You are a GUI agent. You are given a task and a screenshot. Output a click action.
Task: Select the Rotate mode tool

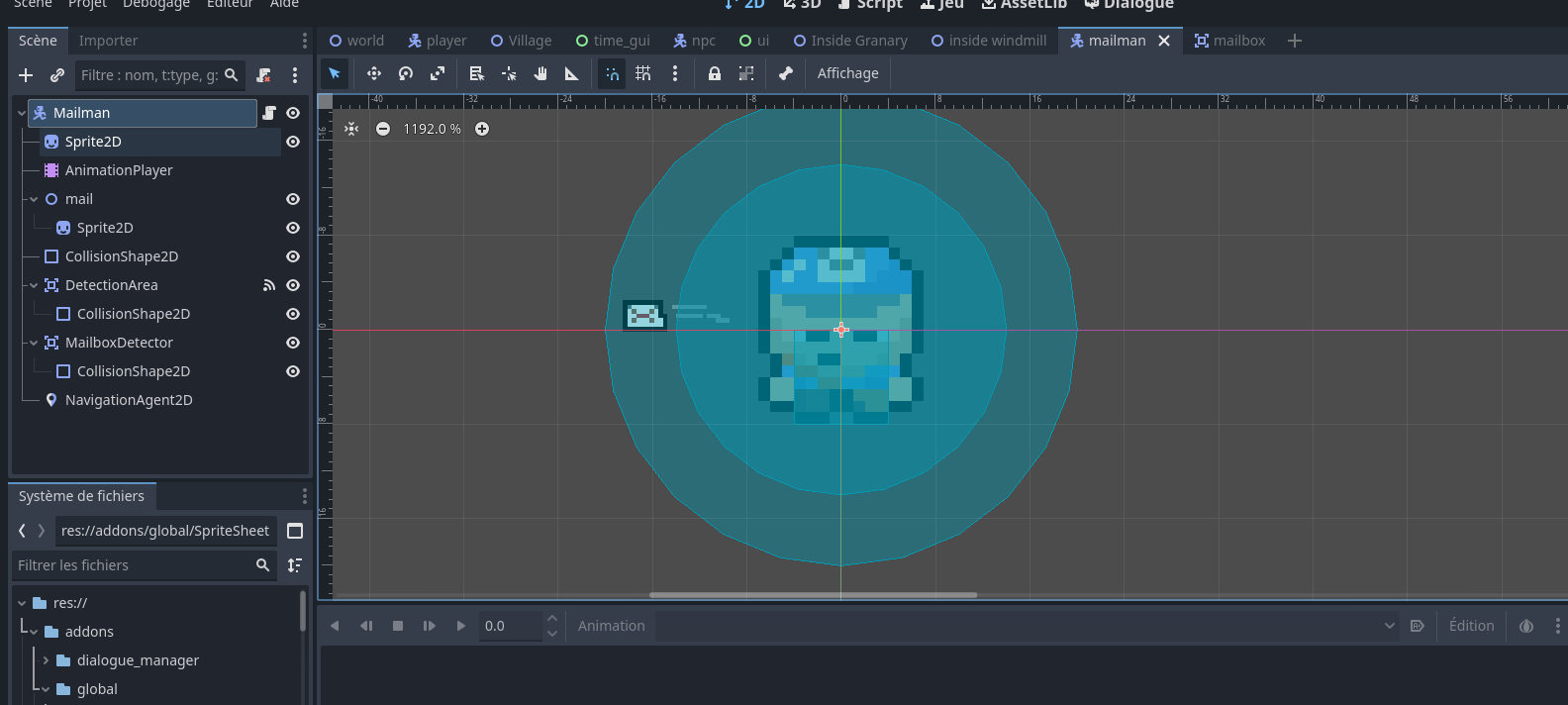coord(406,73)
